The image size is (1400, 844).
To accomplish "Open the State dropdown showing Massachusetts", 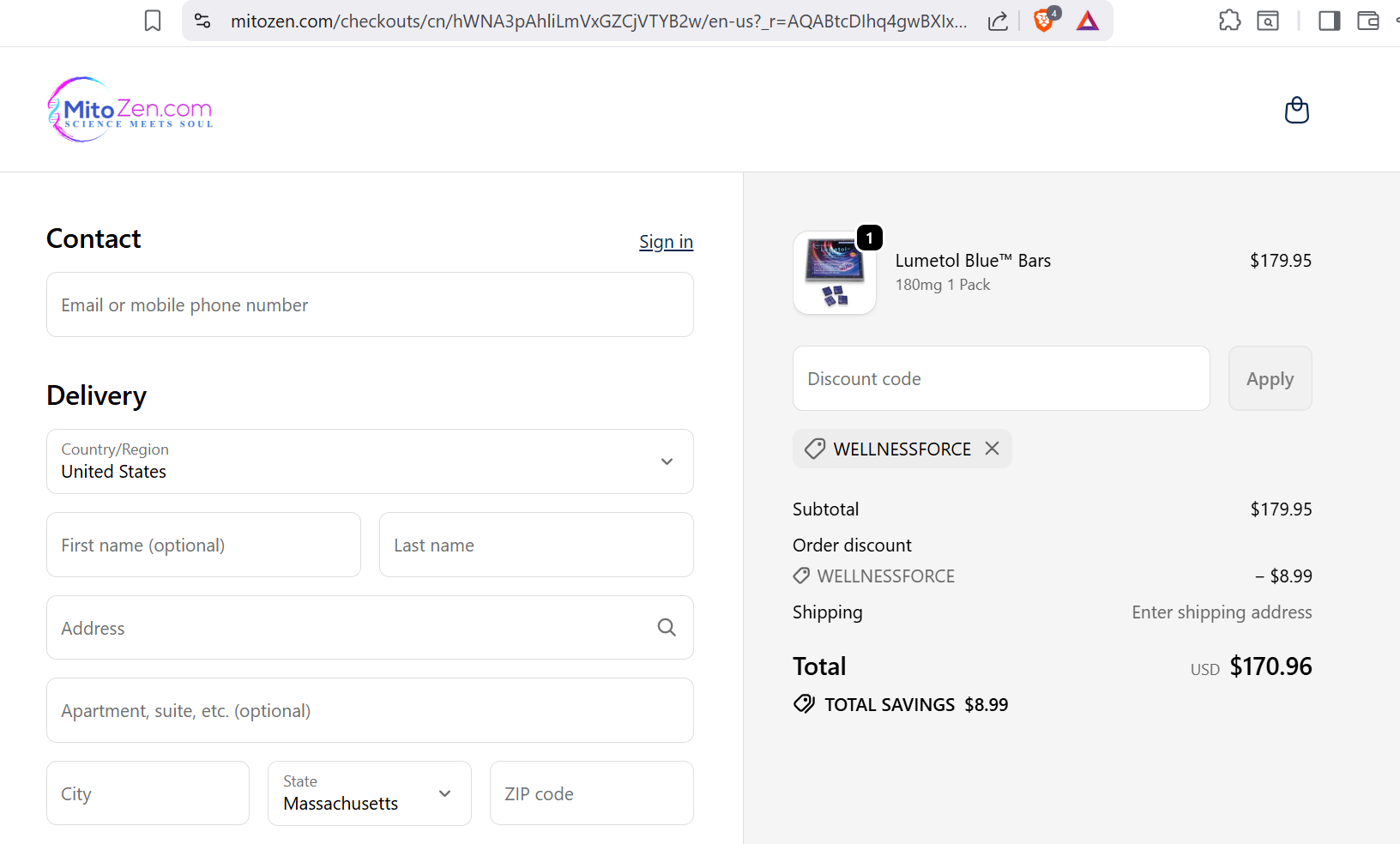I will (x=370, y=793).
